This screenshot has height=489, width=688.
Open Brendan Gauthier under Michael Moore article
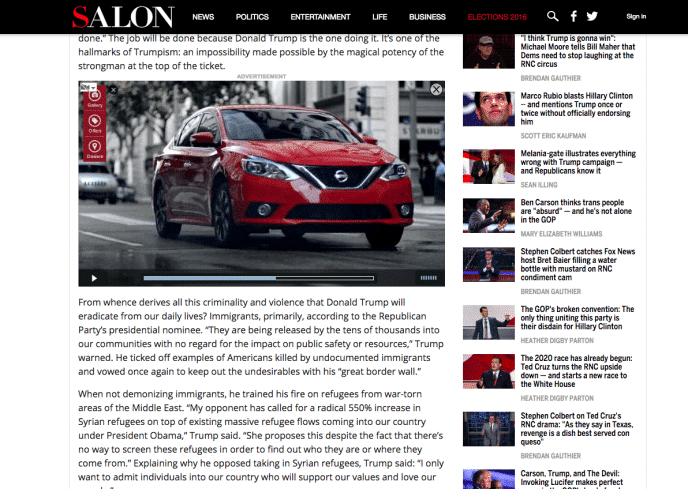(551, 78)
